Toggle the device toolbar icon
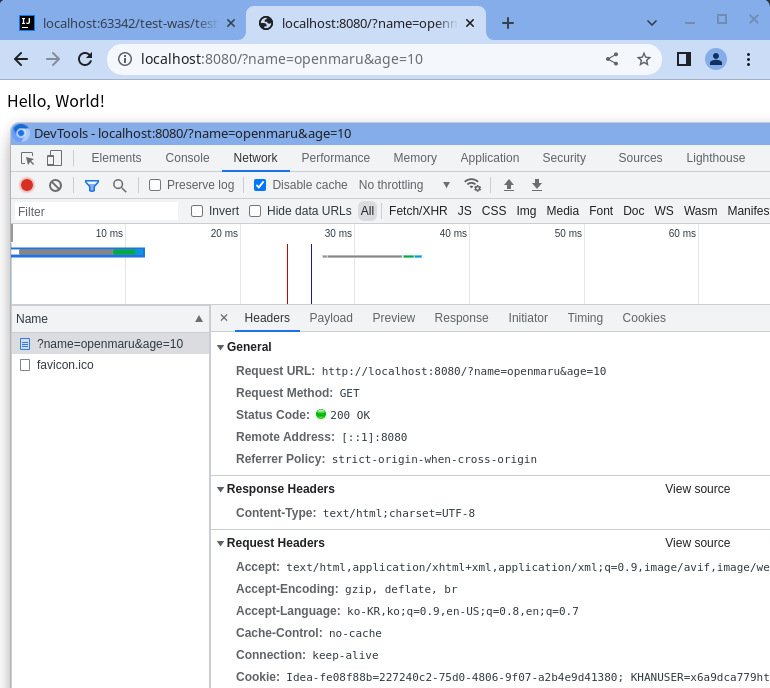The height and width of the screenshot is (688, 770). point(54,158)
